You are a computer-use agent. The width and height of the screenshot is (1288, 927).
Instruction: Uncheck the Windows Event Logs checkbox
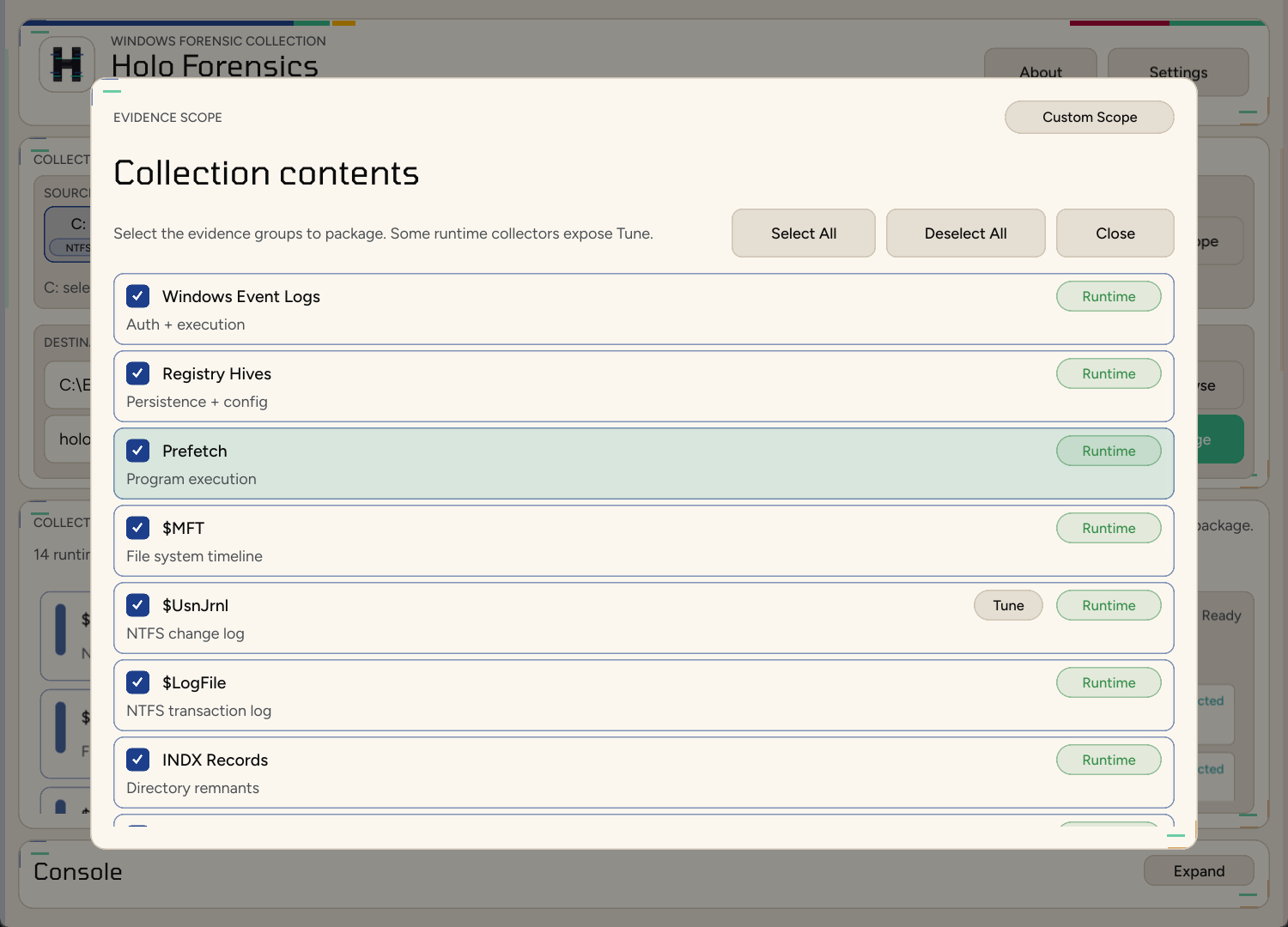click(x=138, y=296)
